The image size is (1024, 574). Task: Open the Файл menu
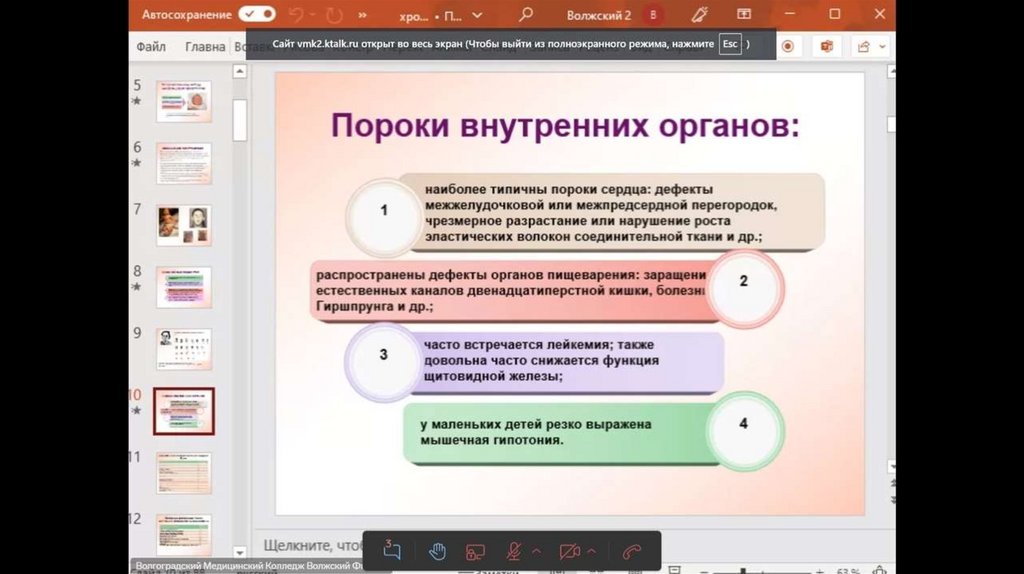pyautogui.click(x=151, y=46)
